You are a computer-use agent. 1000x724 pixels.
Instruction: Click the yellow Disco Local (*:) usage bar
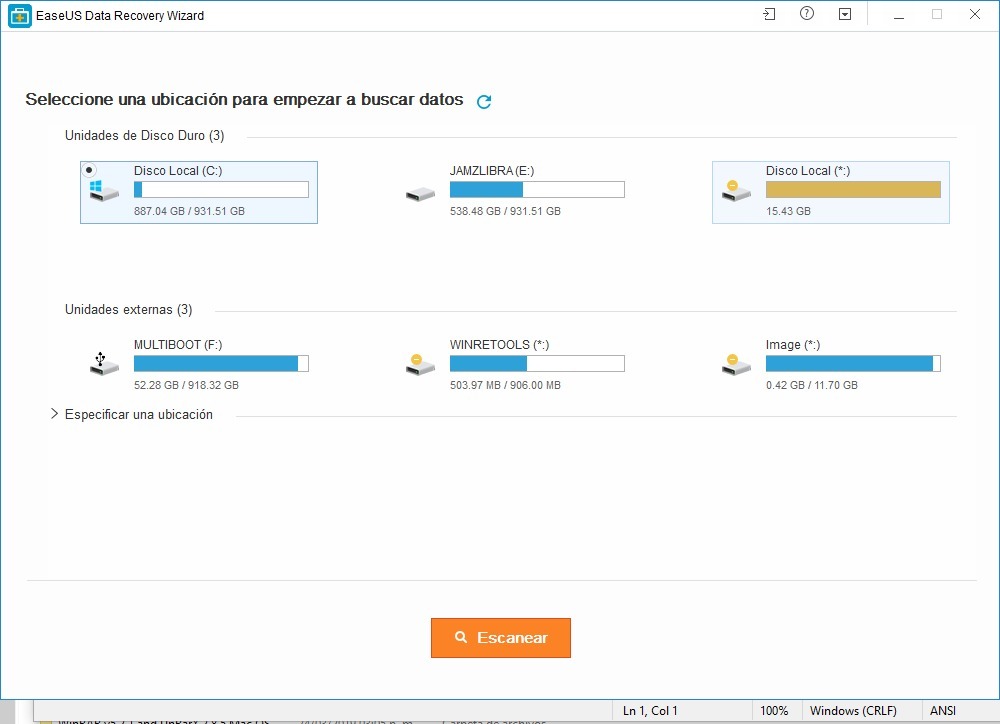point(853,189)
